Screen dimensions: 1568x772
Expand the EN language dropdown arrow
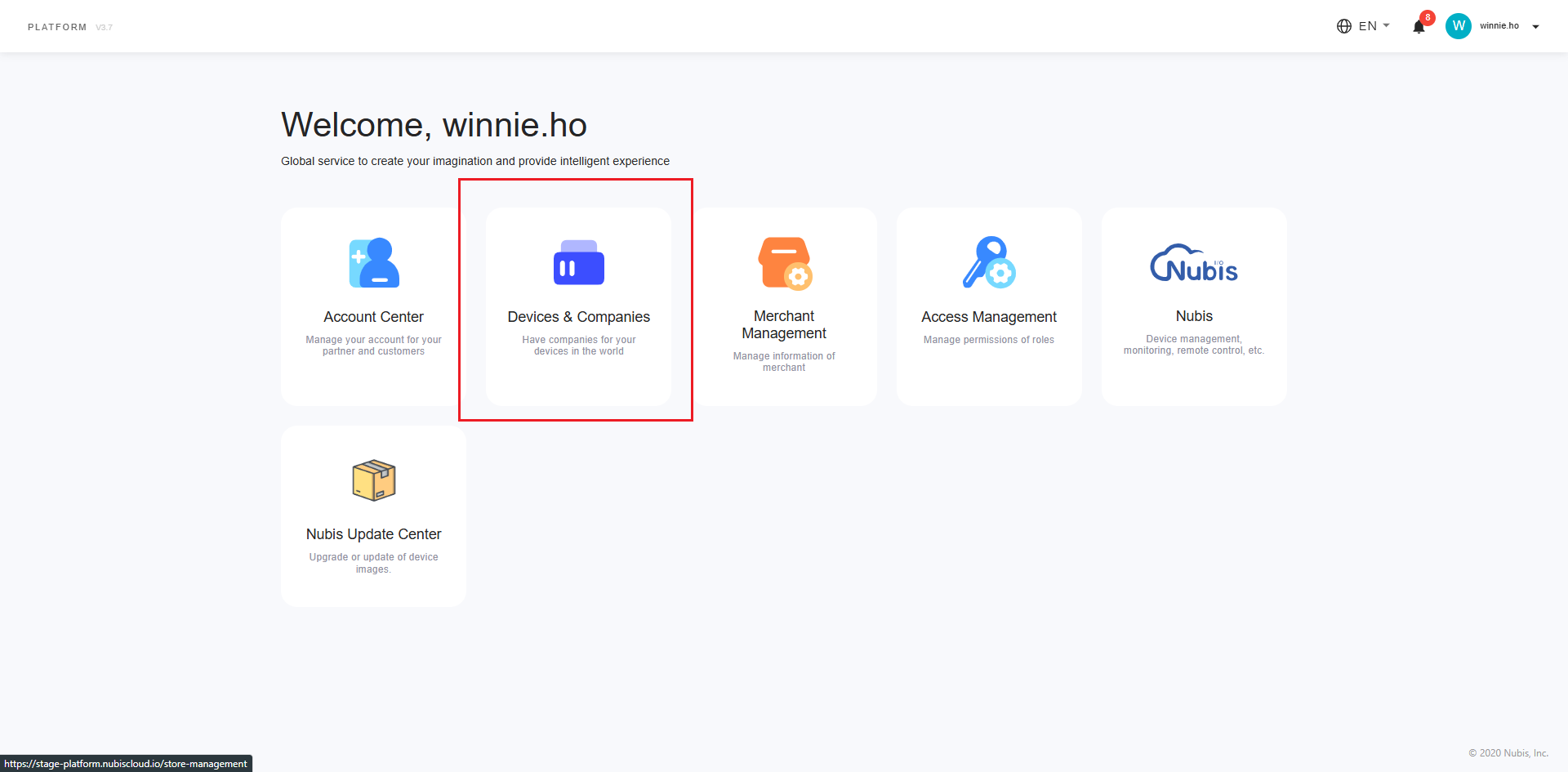pos(1387,25)
